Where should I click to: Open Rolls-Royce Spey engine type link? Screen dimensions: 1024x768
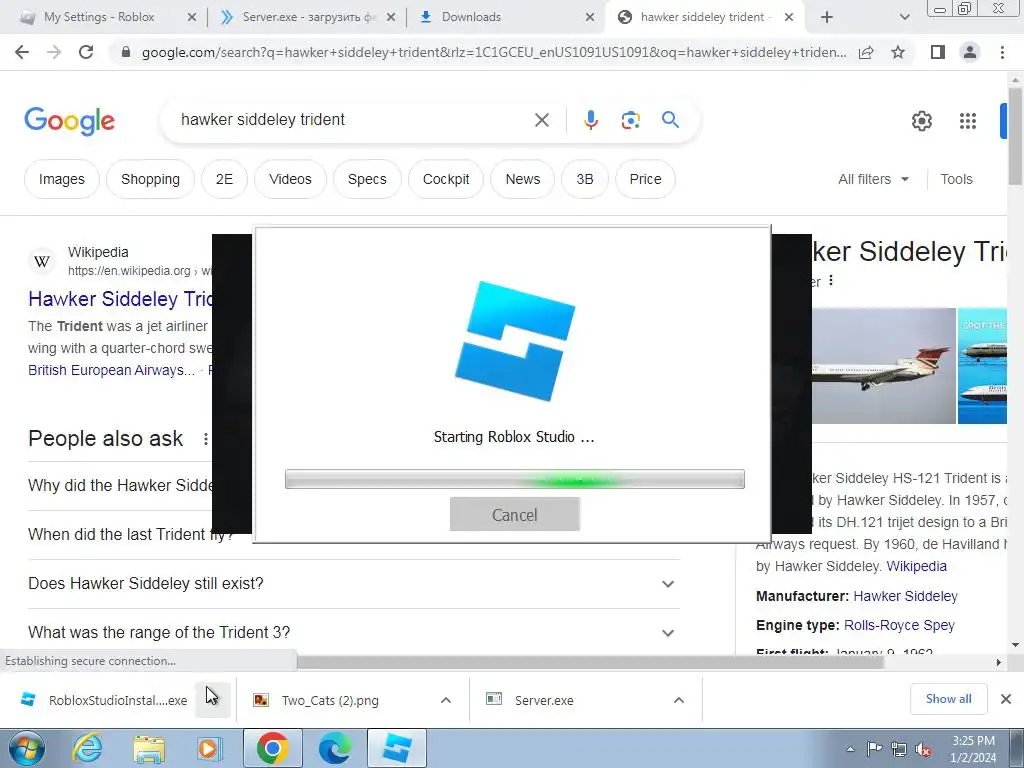pos(899,626)
